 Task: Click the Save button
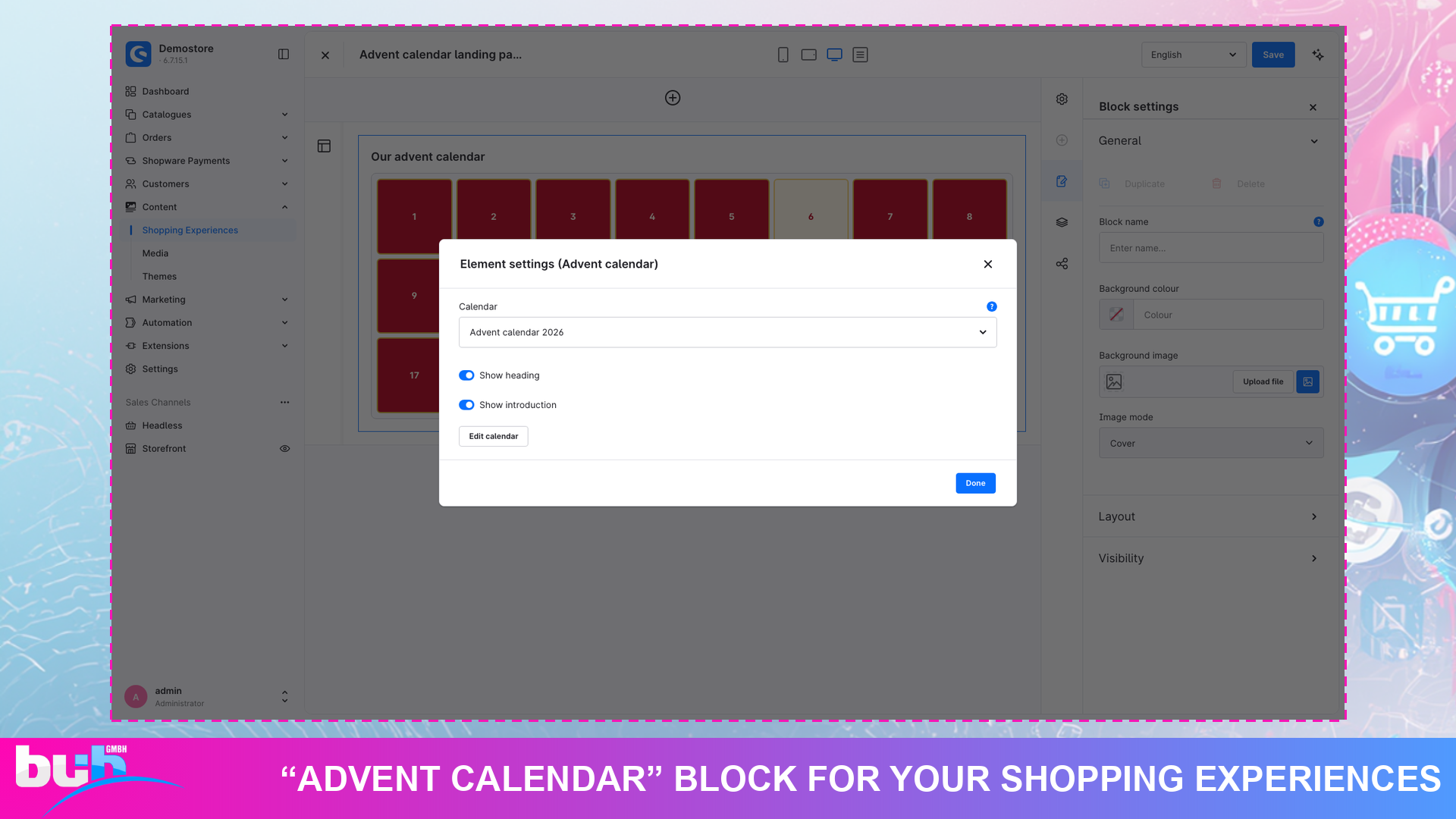click(x=1273, y=55)
